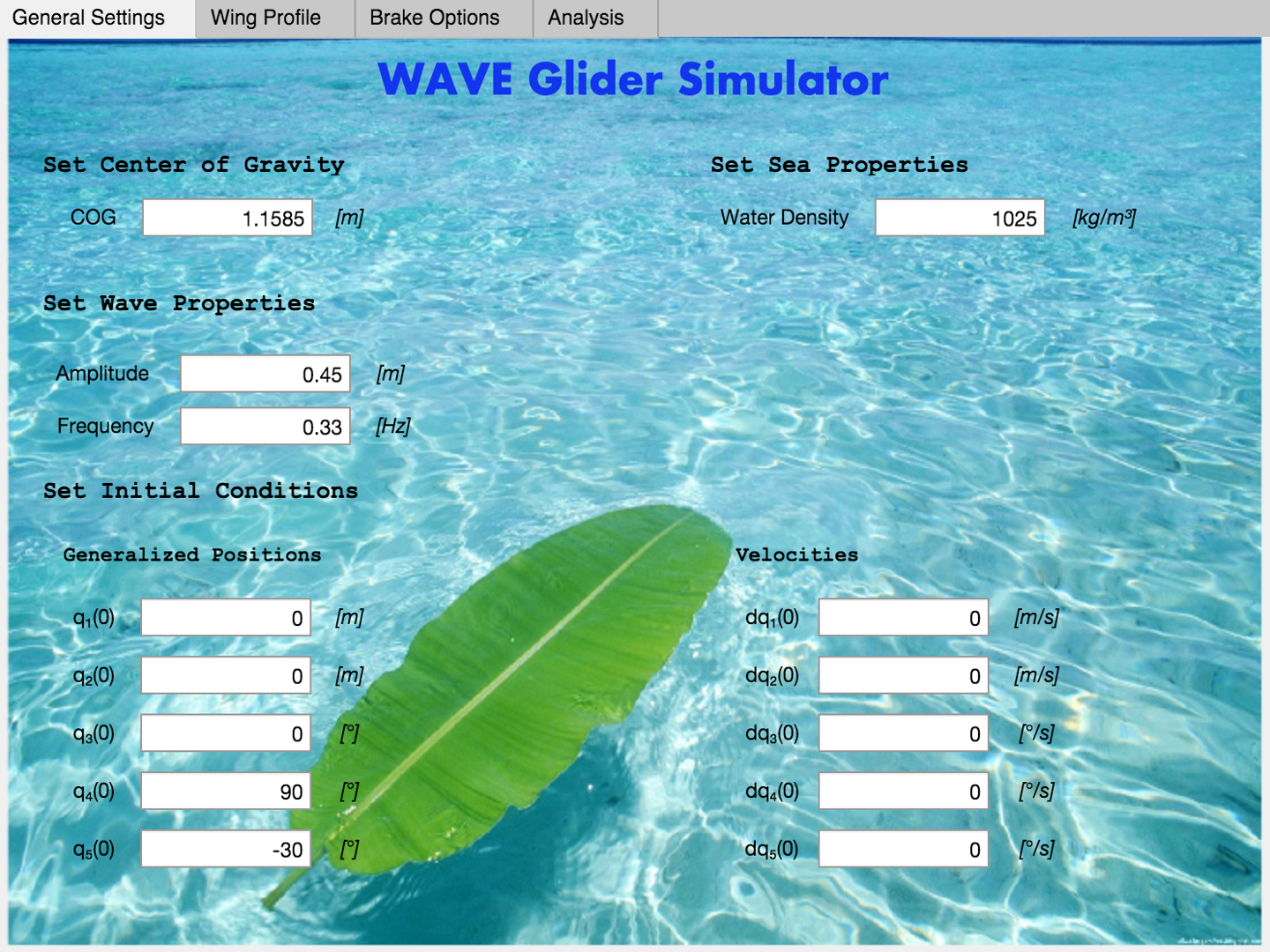1270x952 pixels.
Task: Select the Amplitude input field
Action: 265,374
